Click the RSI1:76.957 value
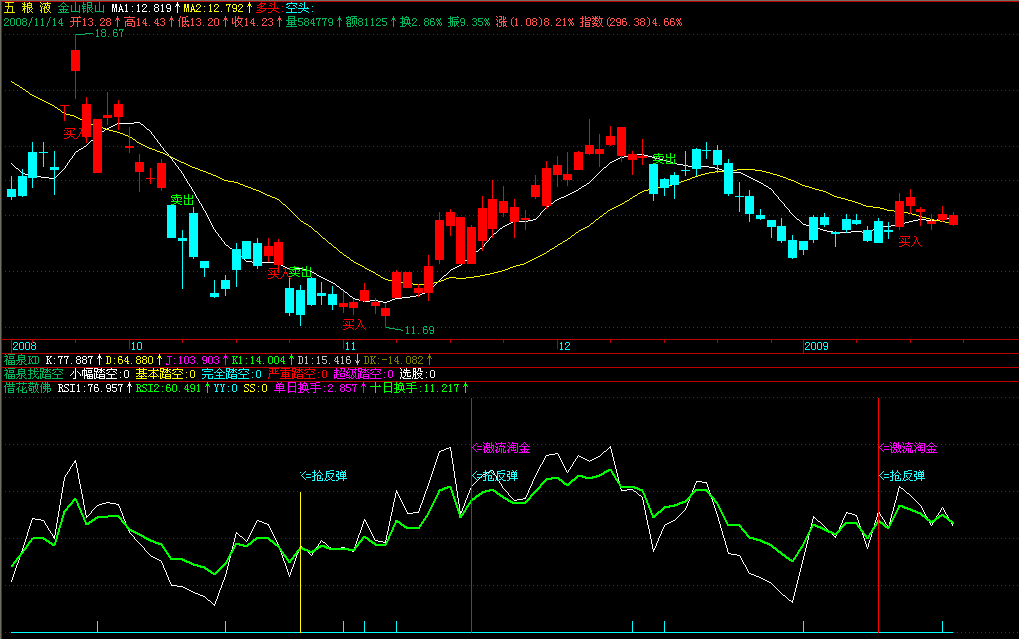This screenshot has width=1019, height=639. pos(90,388)
